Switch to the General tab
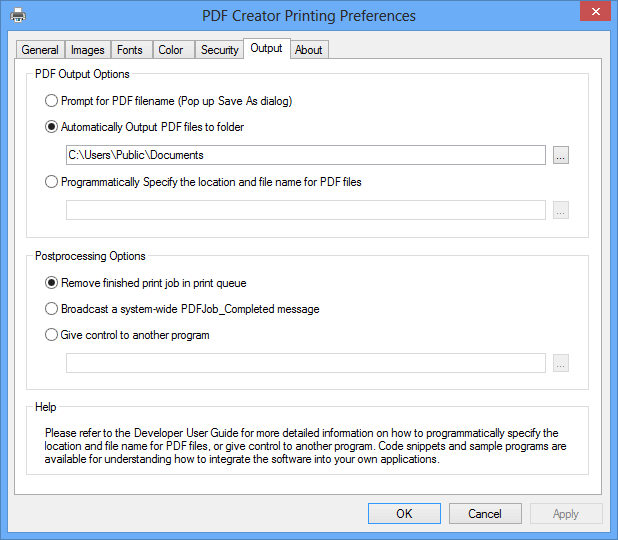Viewport: 618px width, 540px height. (x=40, y=50)
